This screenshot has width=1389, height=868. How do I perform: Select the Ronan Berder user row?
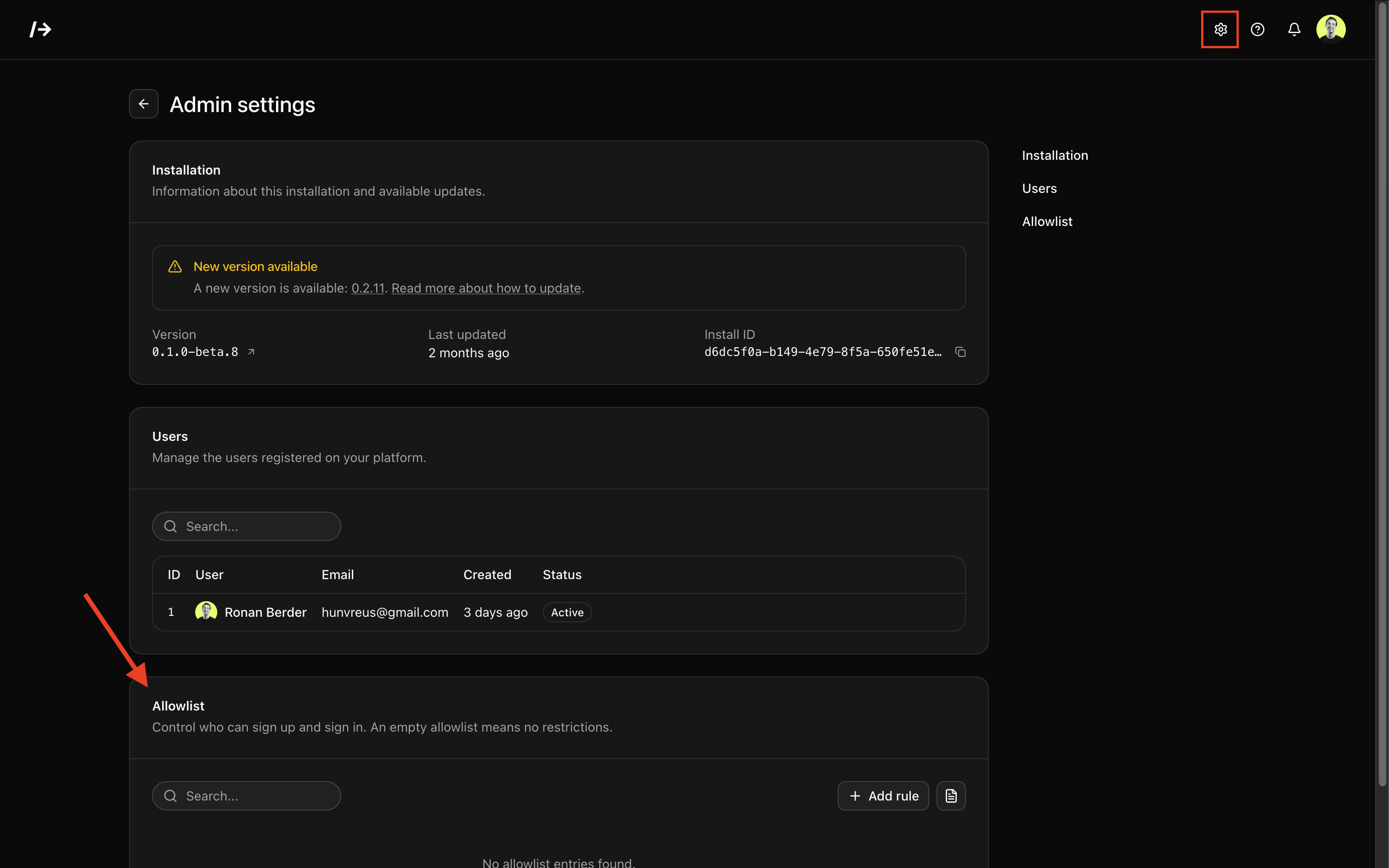265,612
